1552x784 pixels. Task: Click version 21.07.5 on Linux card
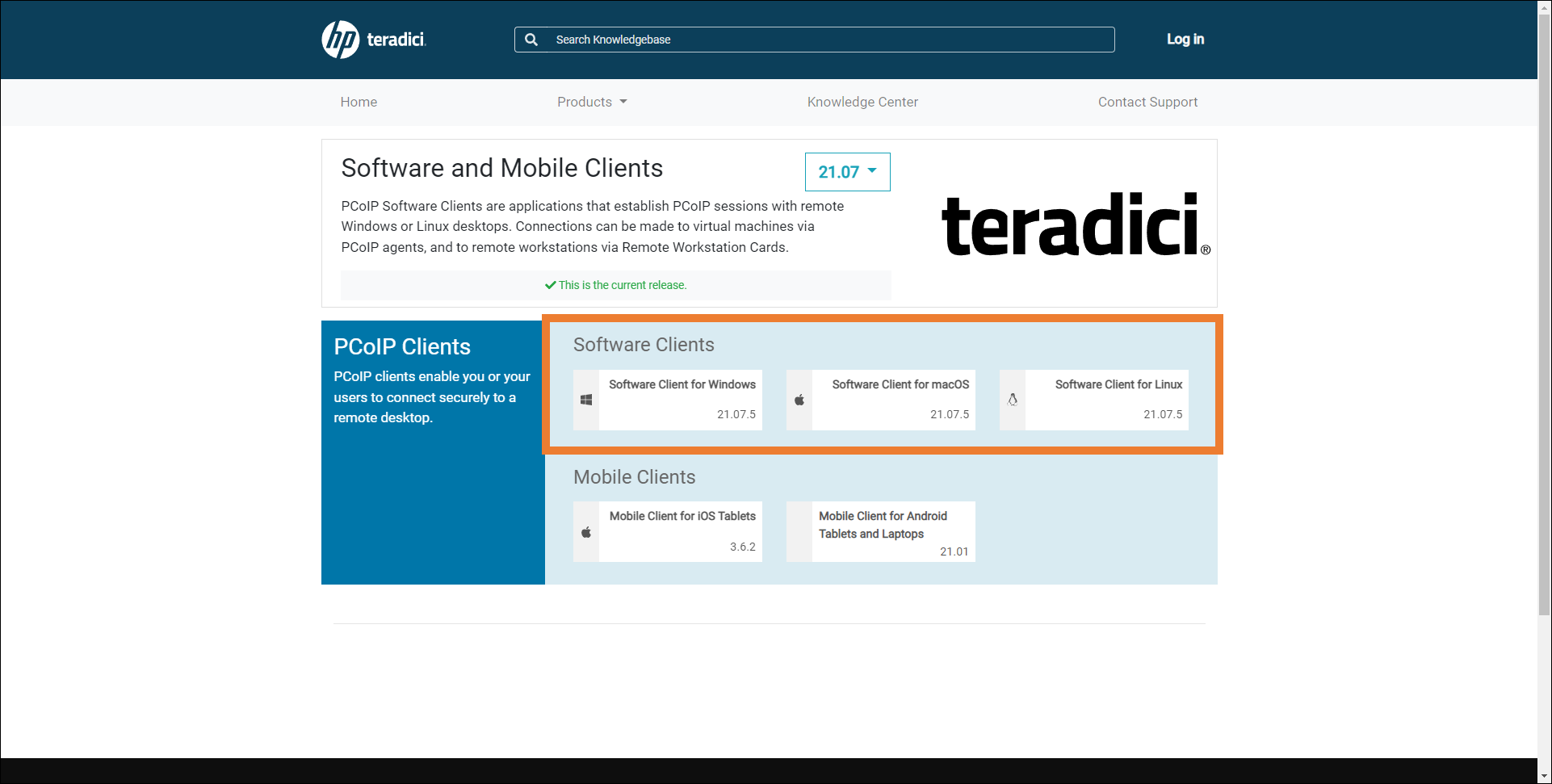tap(1163, 414)
